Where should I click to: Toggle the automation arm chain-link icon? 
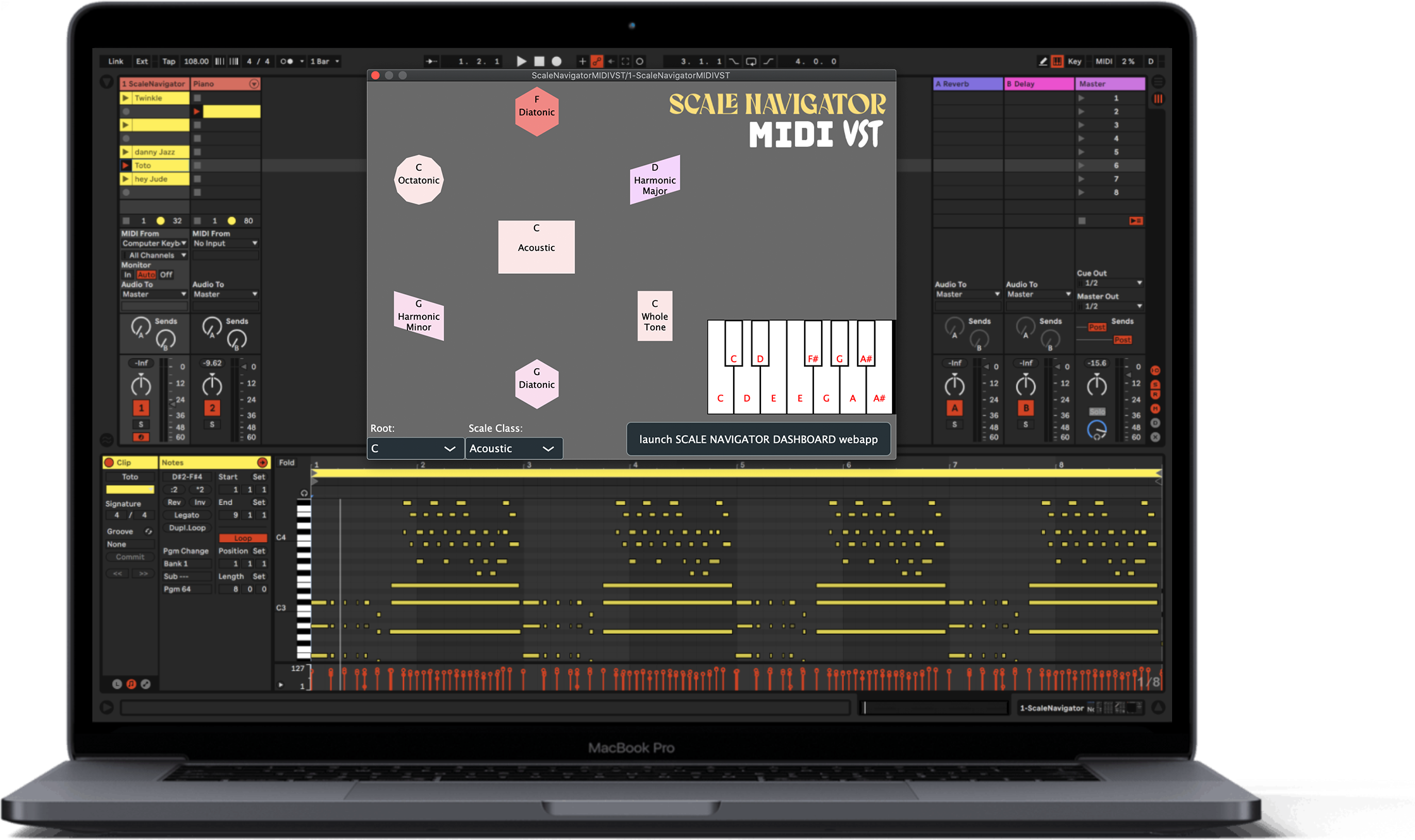pyautogui.click(x=596, y=61)
